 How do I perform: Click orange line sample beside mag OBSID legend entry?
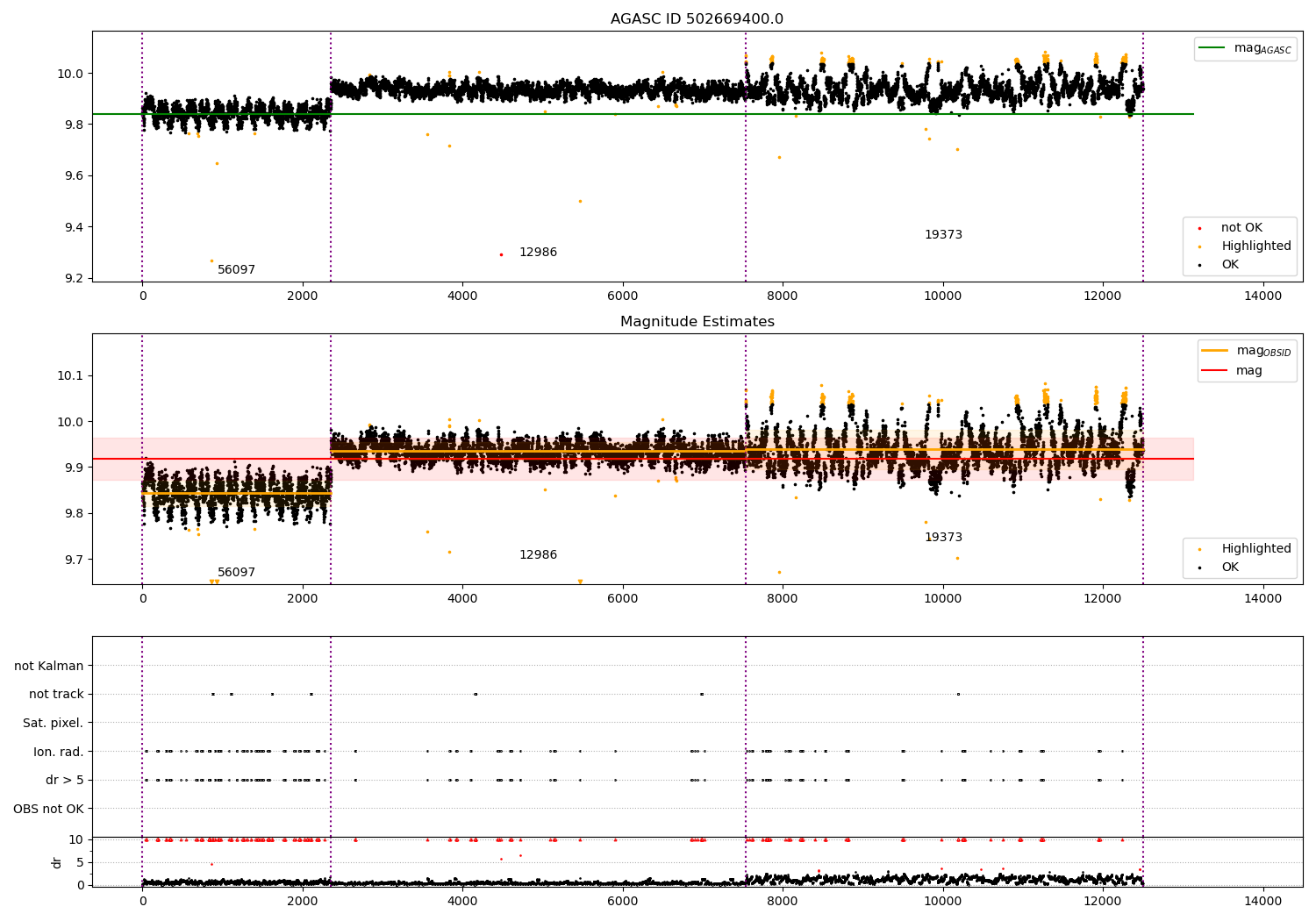coord(1214,351)
